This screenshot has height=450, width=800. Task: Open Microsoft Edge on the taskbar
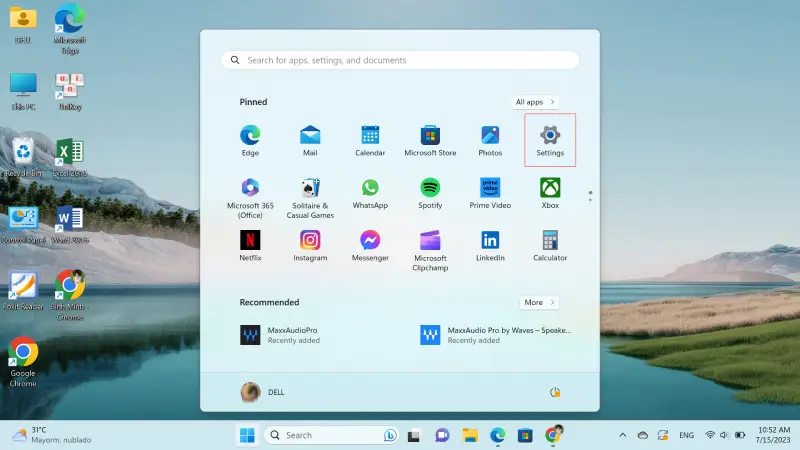coord(497,435)
